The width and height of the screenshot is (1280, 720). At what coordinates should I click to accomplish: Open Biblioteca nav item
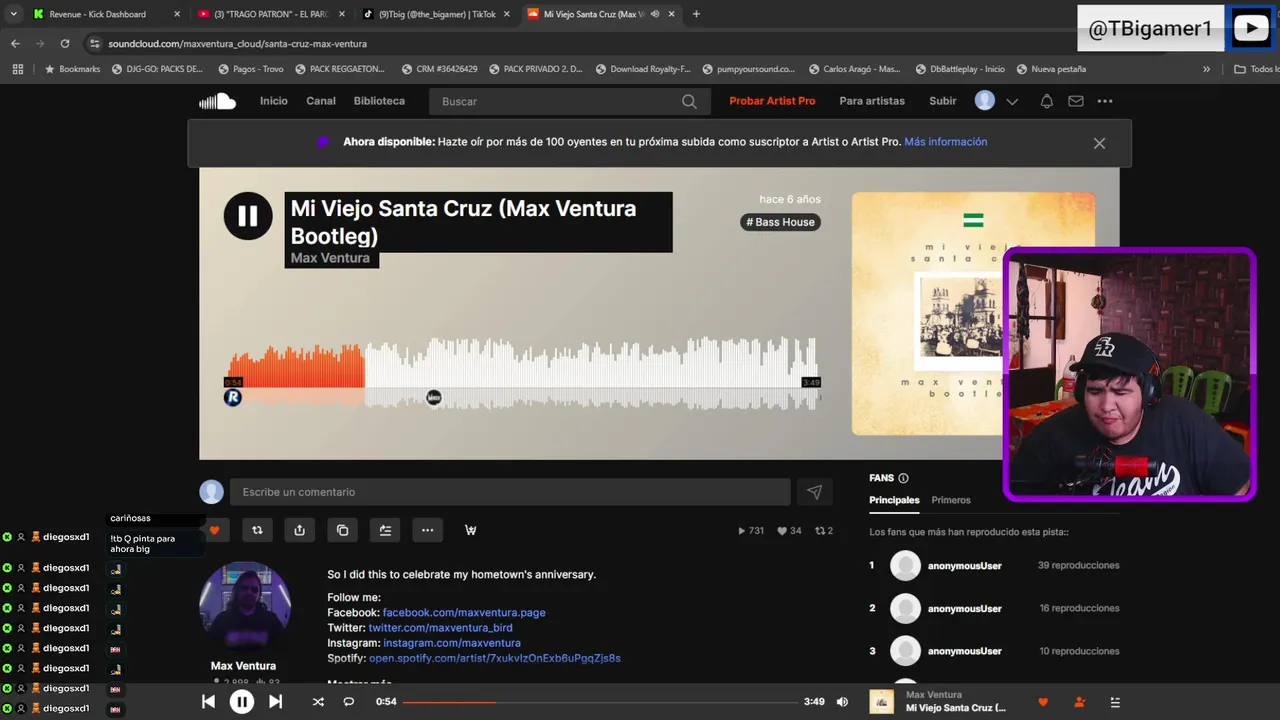pyautogui.click(x=379, y=101)
